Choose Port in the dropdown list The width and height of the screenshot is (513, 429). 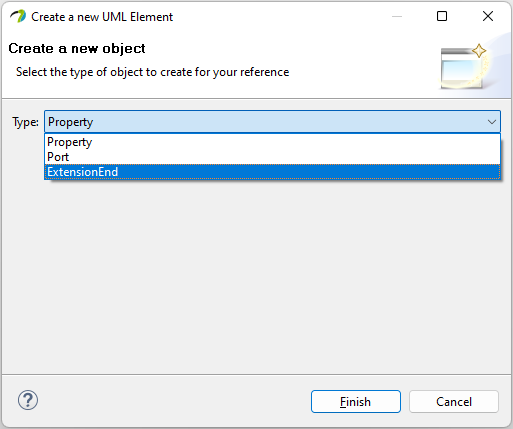click(x=272, y=157)
